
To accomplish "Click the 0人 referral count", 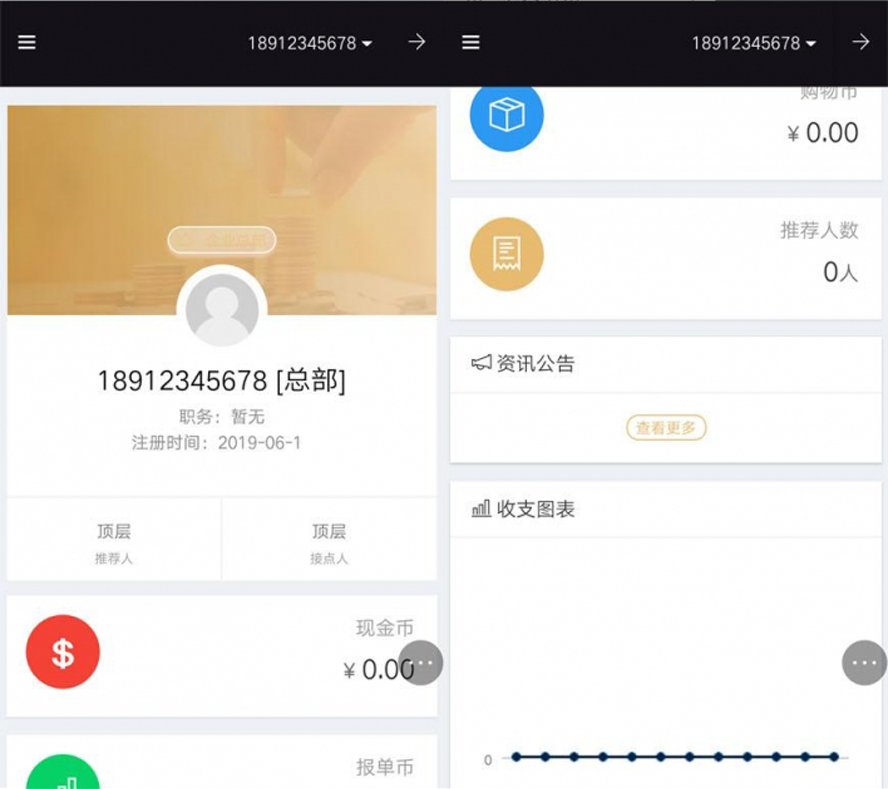I will [x=841, y=272].
